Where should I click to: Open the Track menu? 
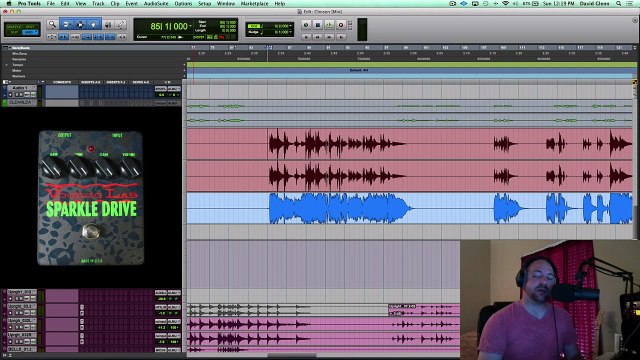coord(98,3)
